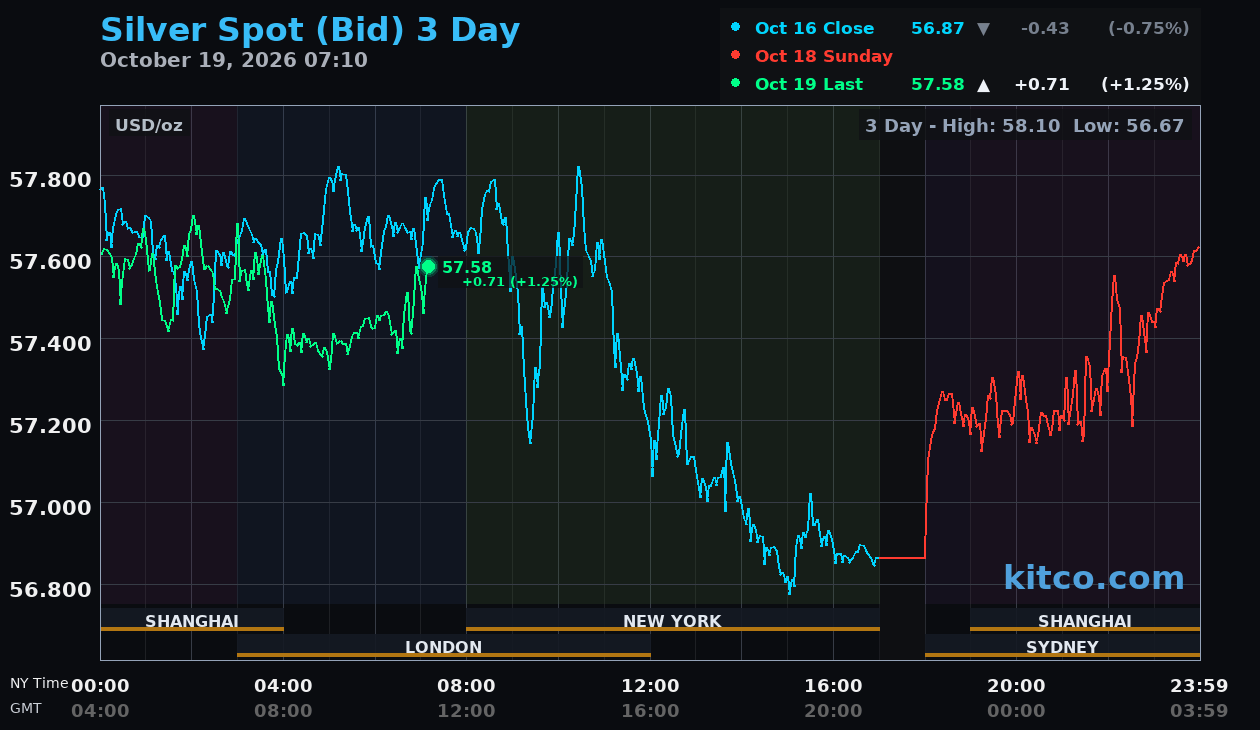
Task: Click the 57.000 y-axis label
Action: point(50,507)
